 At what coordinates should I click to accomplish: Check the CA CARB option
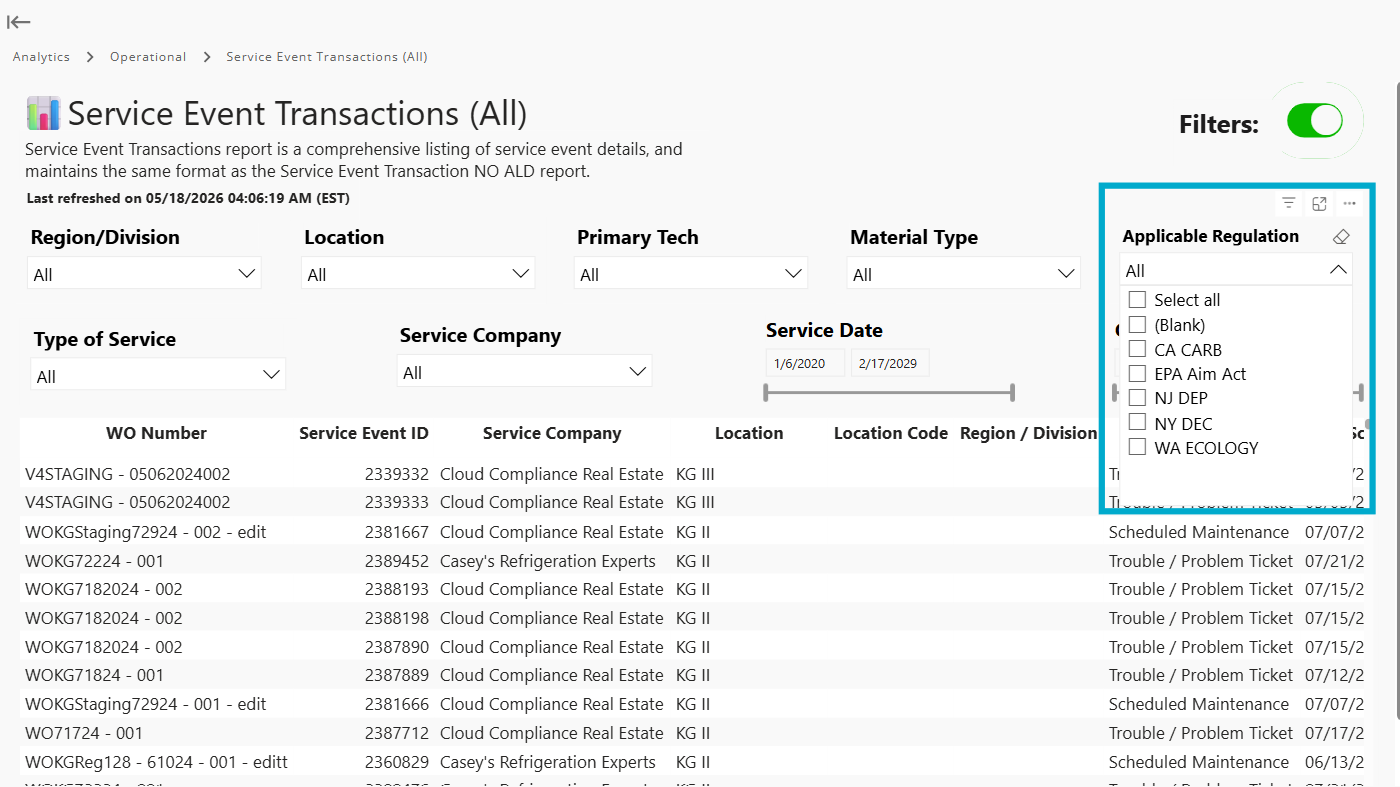[1137, 349]
